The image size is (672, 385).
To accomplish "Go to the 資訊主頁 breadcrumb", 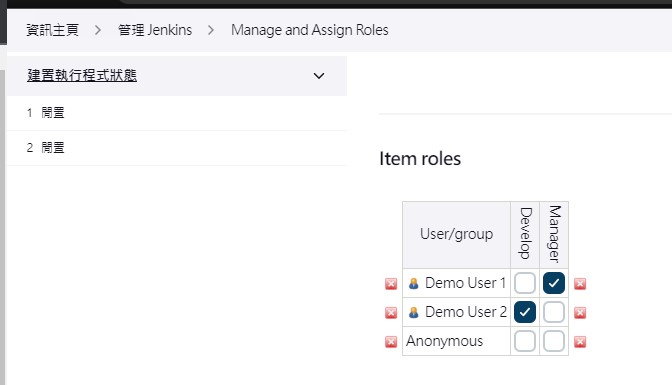I will (53, 30).
